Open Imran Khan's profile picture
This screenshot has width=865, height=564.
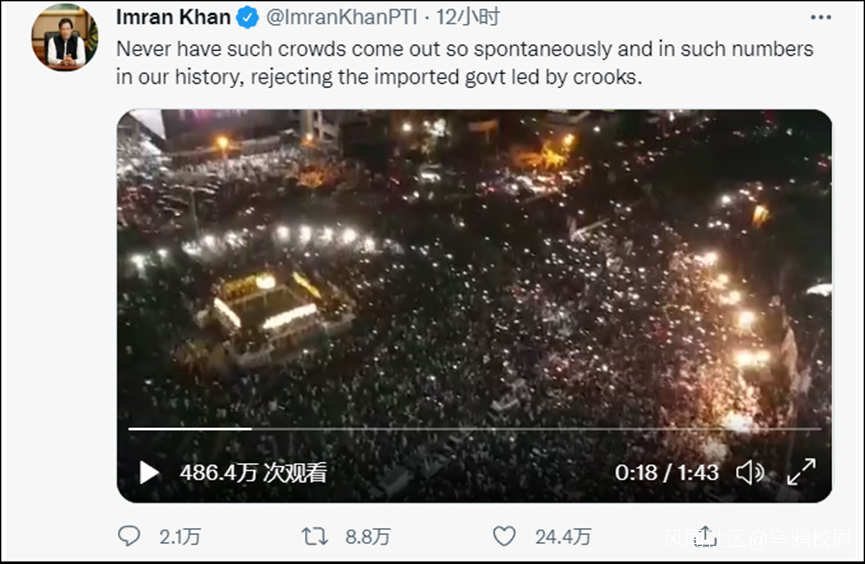65,37
